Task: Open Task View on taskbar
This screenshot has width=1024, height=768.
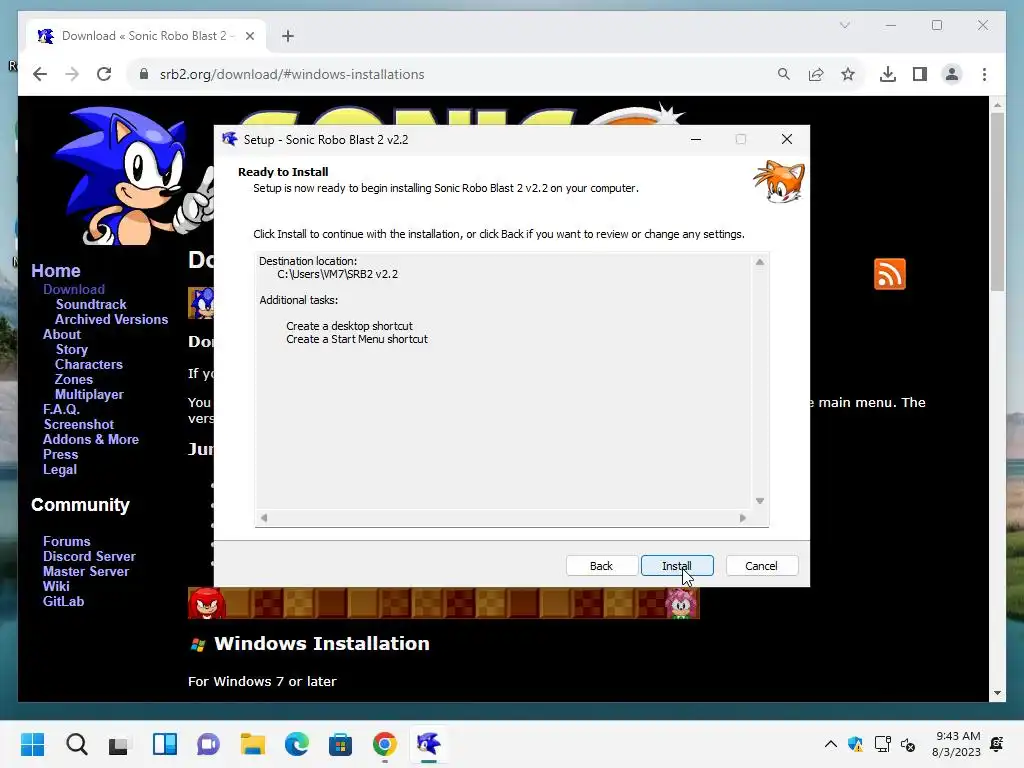Action: 120,744
